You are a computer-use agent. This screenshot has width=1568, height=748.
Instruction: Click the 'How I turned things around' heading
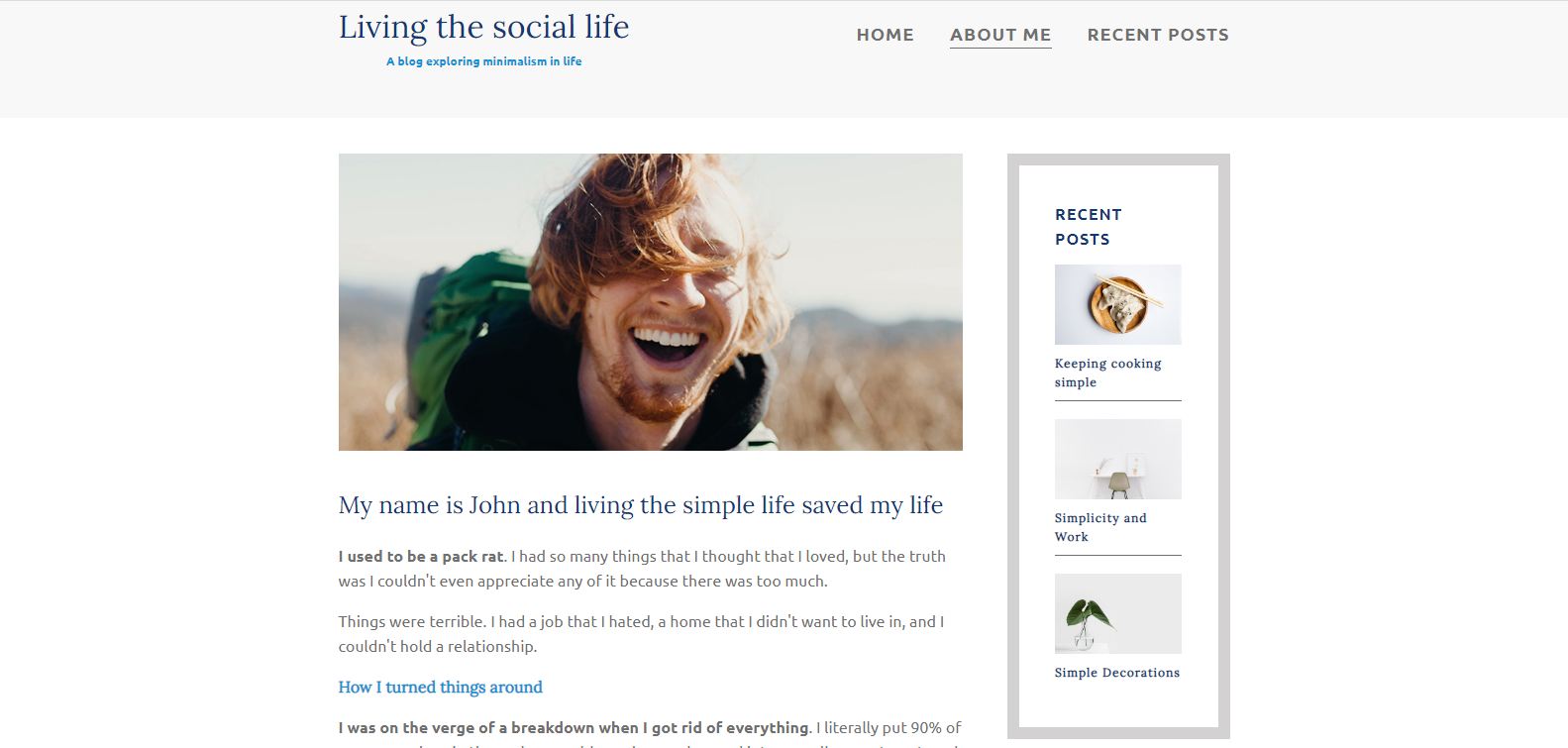(x=440, y=687)
